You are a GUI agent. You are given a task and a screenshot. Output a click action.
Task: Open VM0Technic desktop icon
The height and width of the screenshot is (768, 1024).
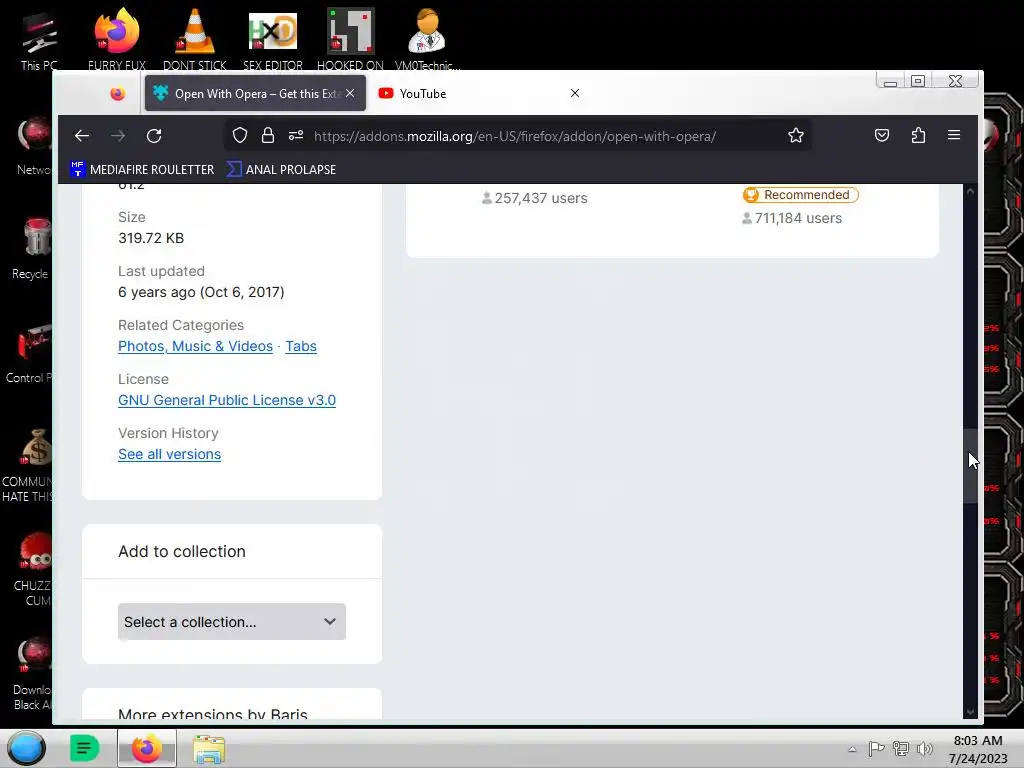(427, 39)
